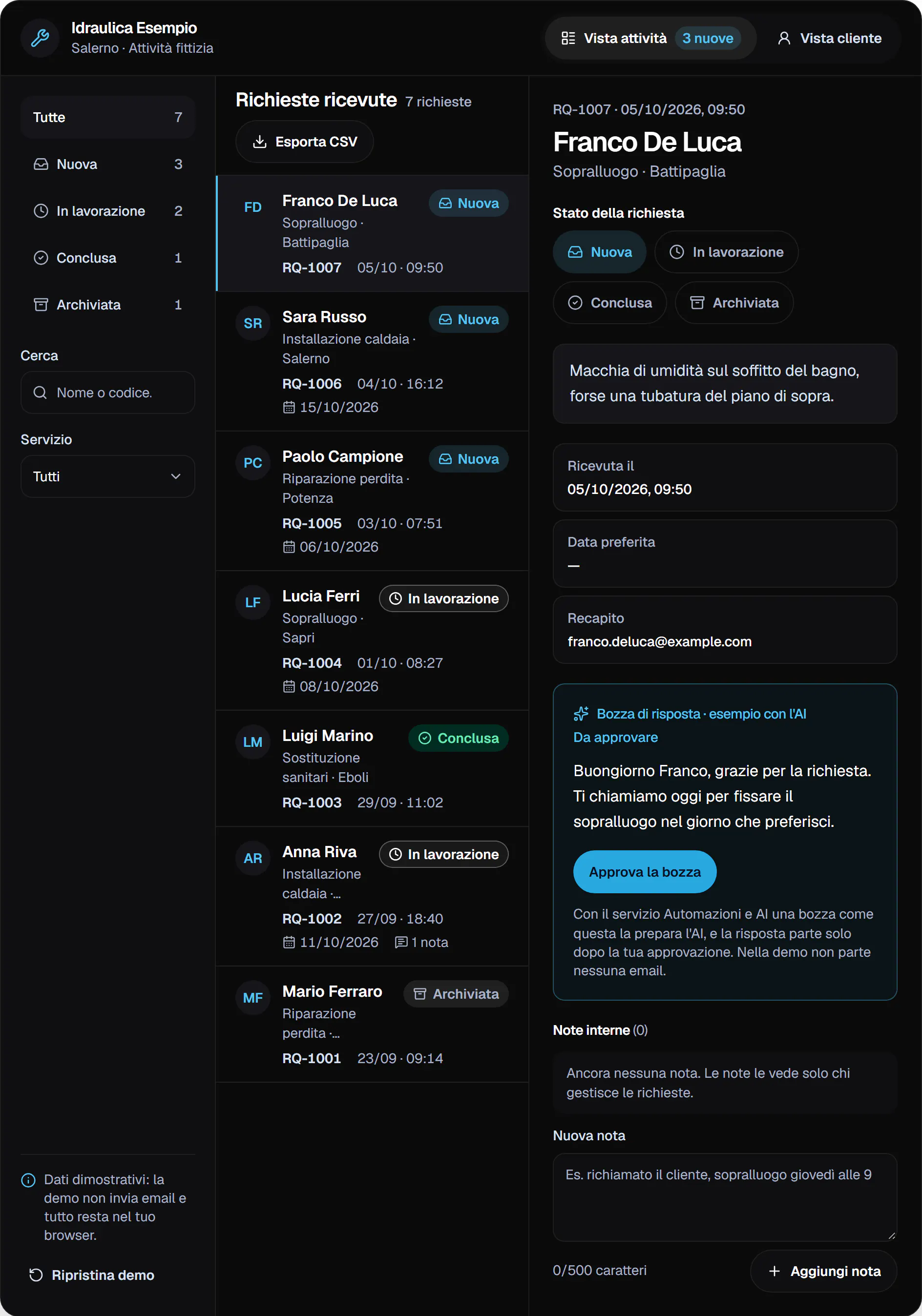This screenshot has width=922, height=1316.
Task: Click the SR avatar of Sara Russo
Action: [253, 323]
